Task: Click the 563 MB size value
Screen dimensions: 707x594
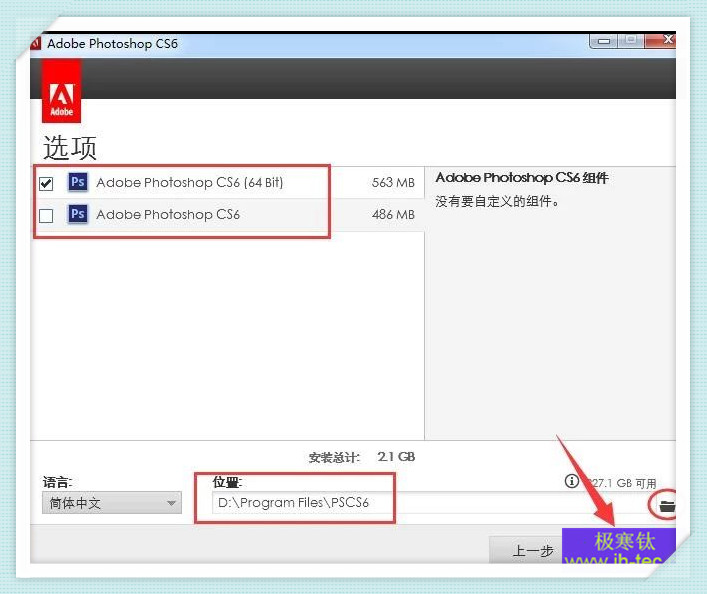Action: pos(393,183)
